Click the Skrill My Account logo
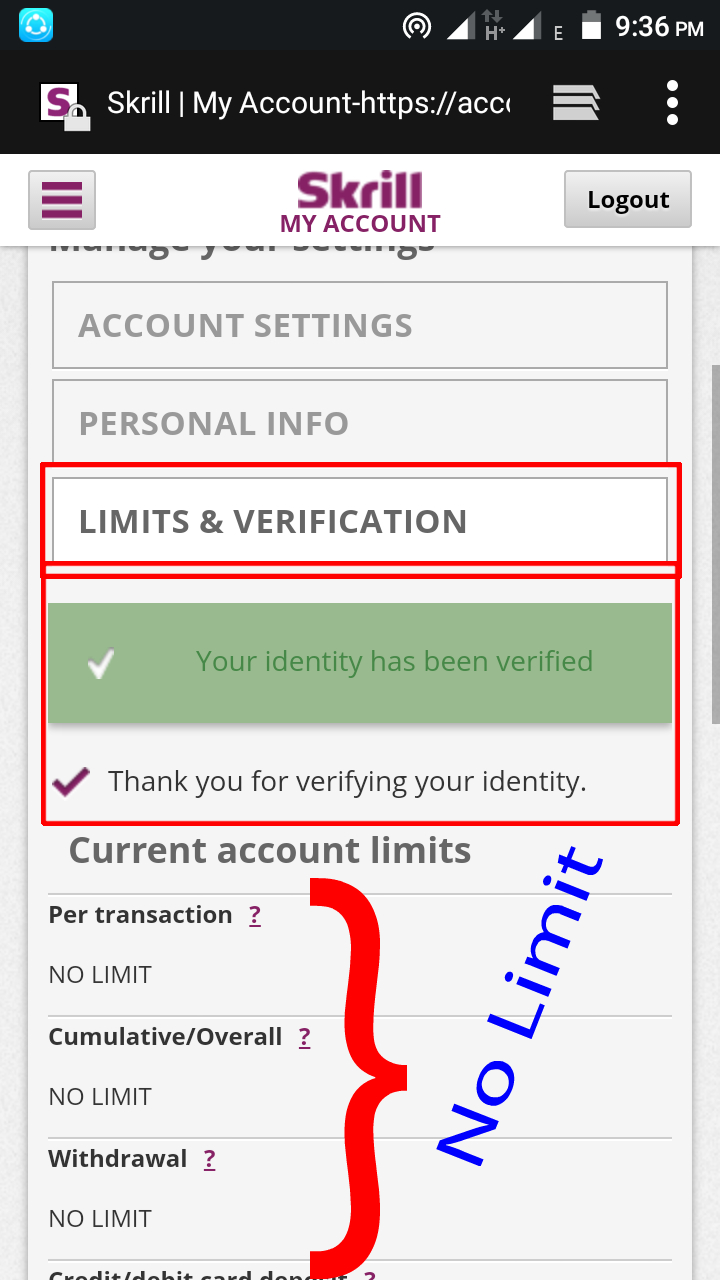 (360, 202)
